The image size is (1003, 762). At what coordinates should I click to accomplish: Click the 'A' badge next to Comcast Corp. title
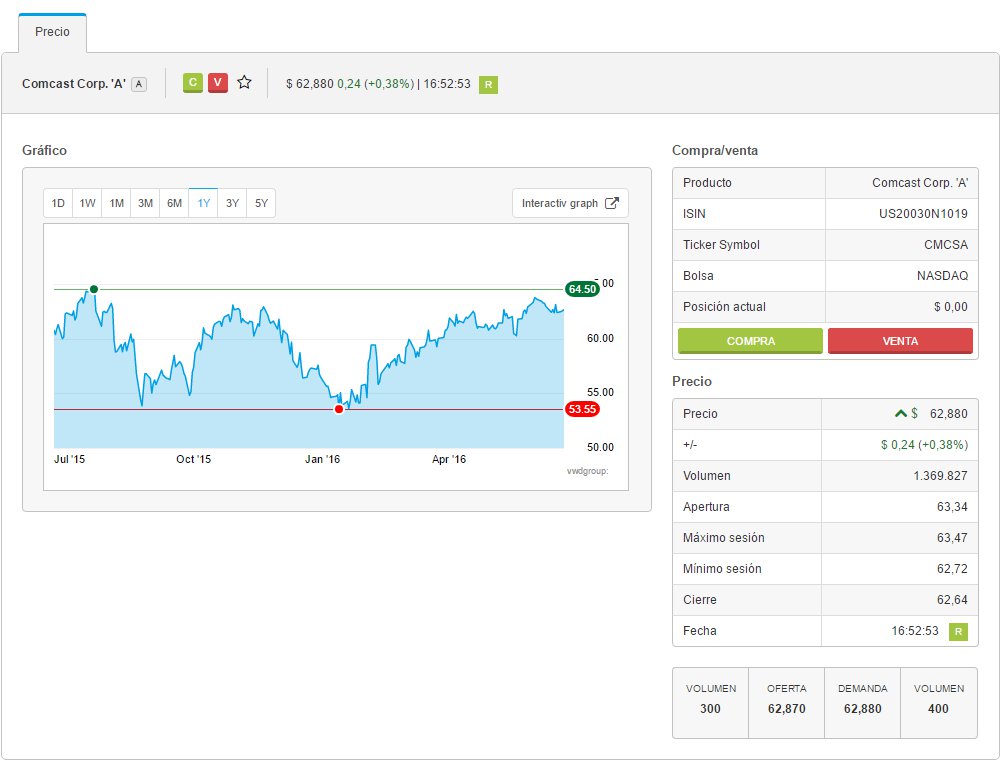pyautogui.click(x=139, y=84)
